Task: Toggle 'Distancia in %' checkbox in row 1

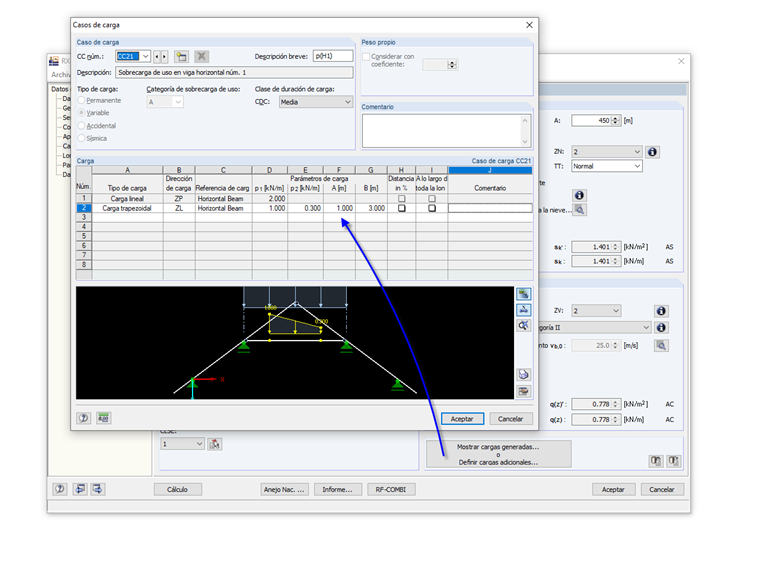Action: pos(401,198)
